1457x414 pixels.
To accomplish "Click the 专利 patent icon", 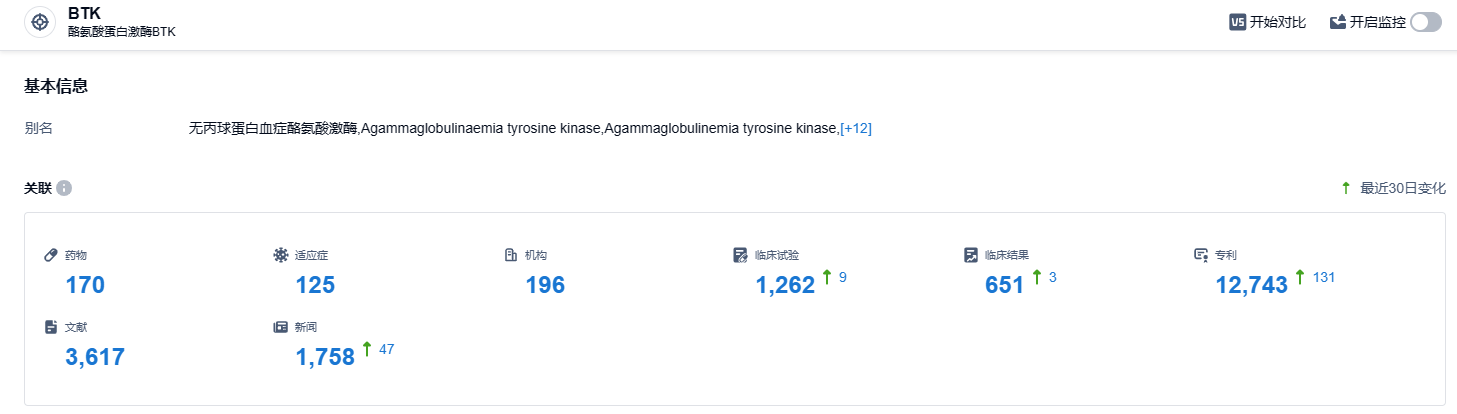I will [1201, 255].
